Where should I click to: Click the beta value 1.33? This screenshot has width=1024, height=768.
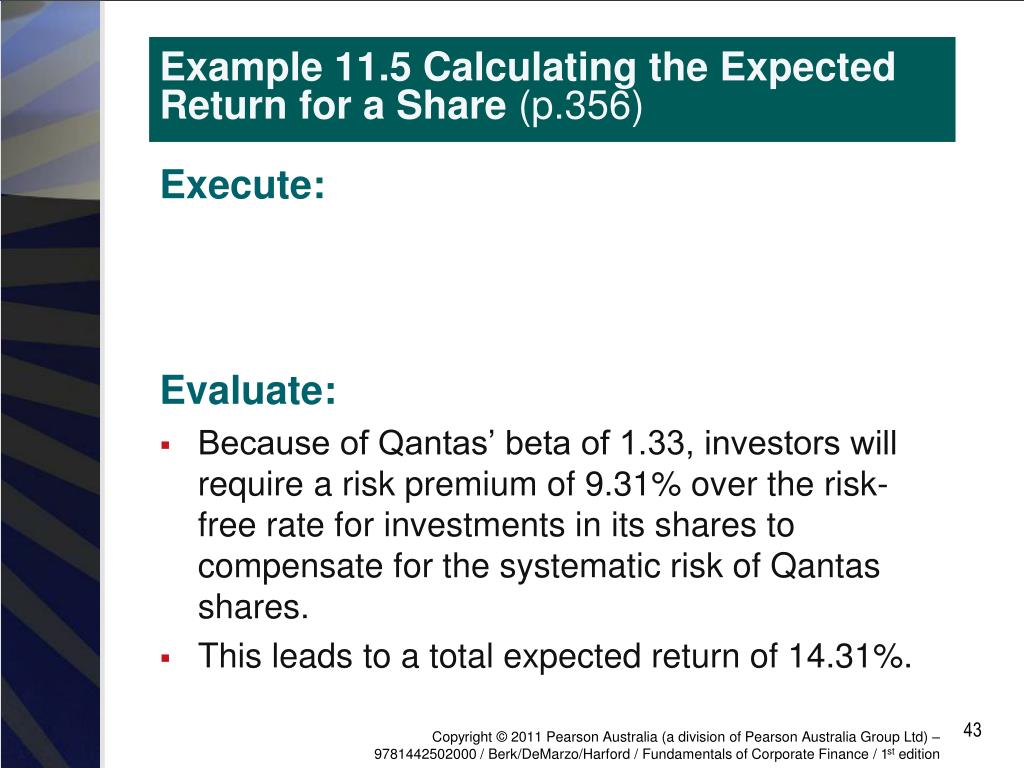tap(655, 442)
